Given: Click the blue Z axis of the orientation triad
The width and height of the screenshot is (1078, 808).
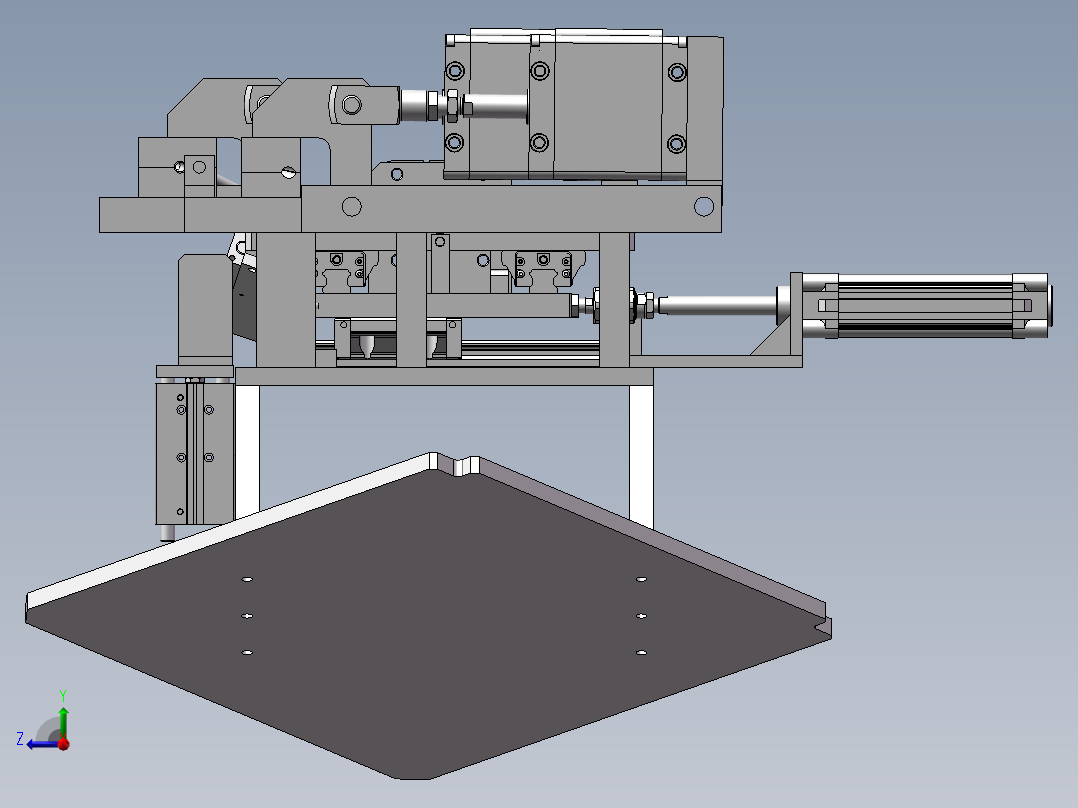Looking at the screenshot, I should point(41,745).
